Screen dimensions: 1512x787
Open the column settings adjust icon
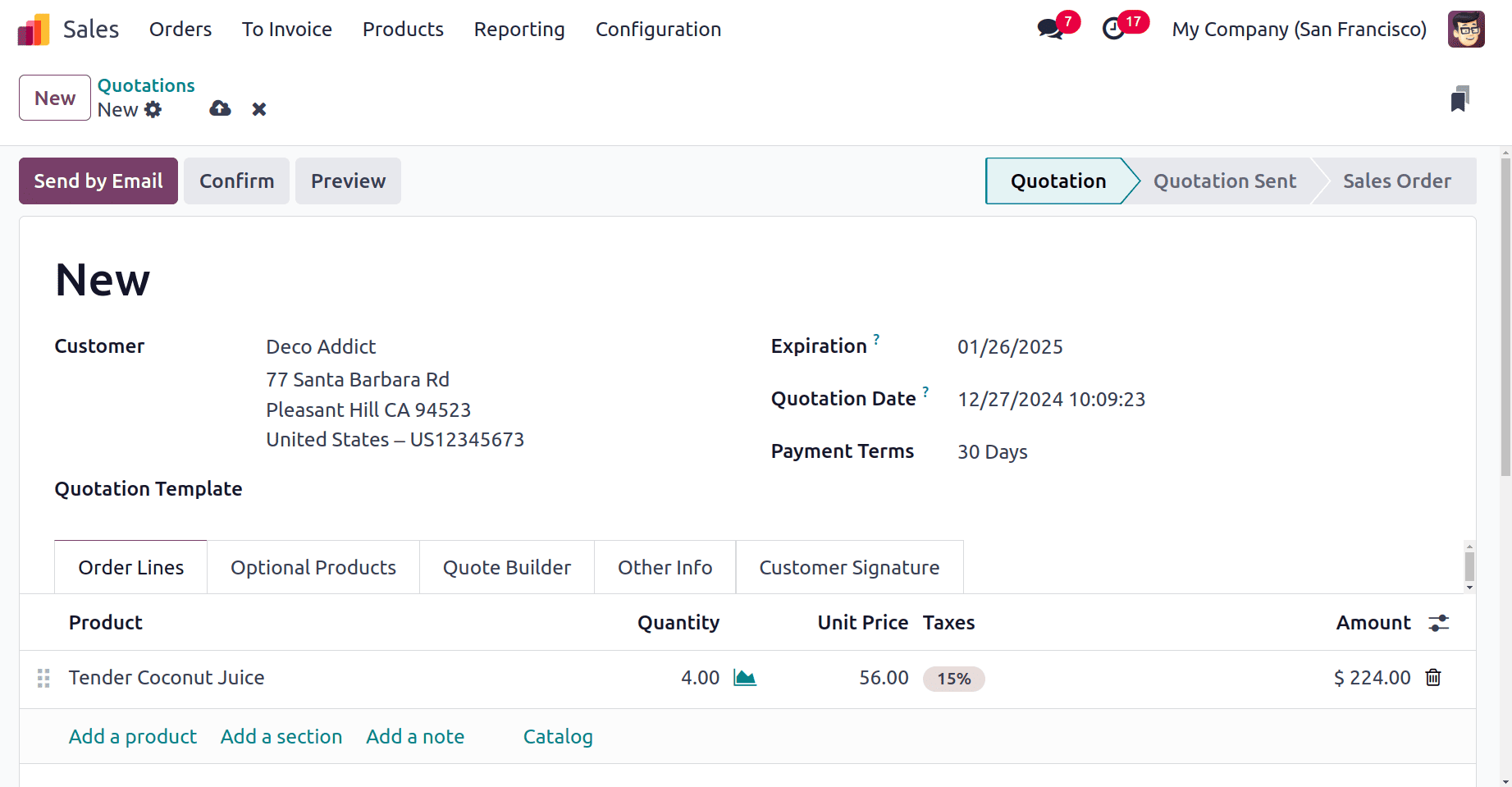point(1439,623)
